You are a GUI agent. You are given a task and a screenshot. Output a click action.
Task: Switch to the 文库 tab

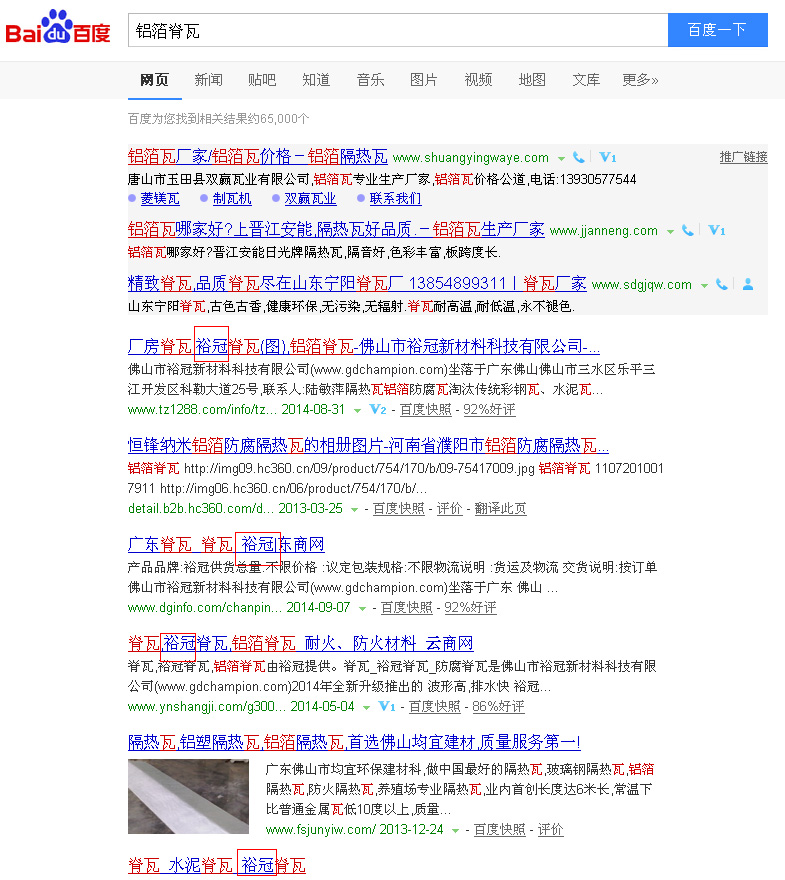point(586,80)
